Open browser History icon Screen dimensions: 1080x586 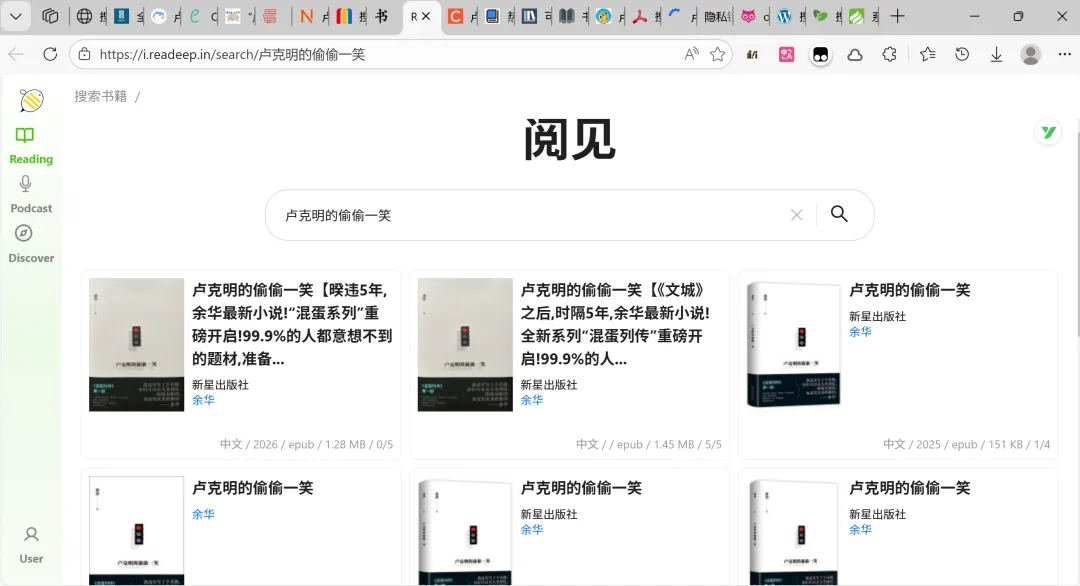pos(962,54)
